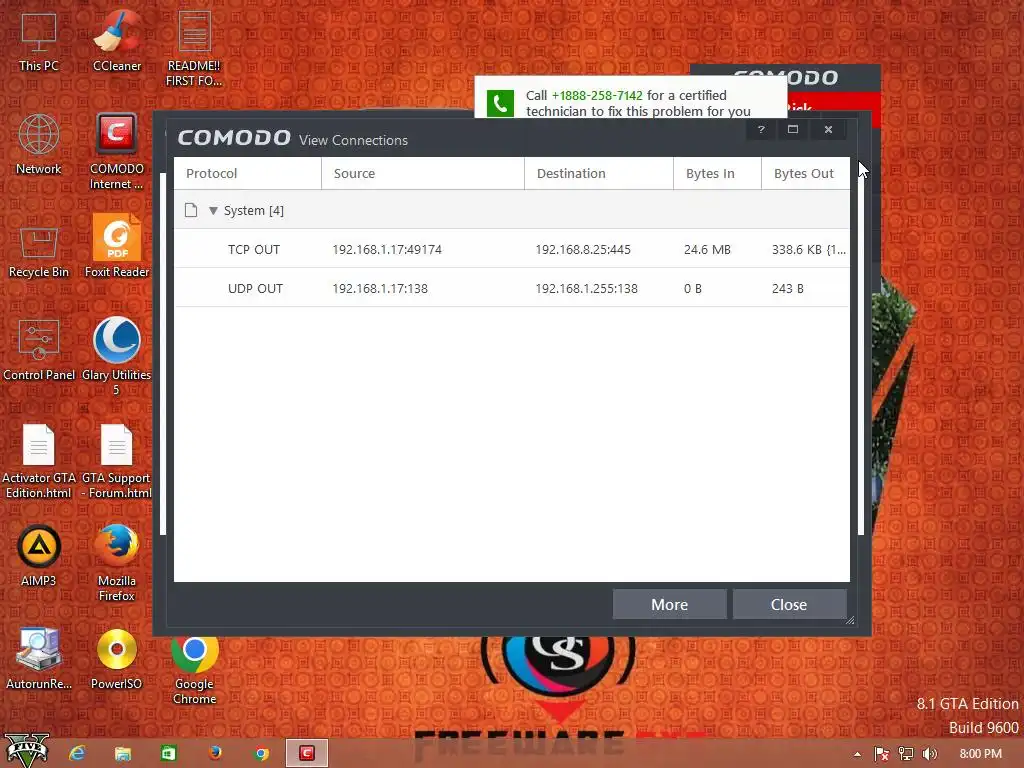
Task: Open Windows Store taskbar icon
Action: tap(168, 754)
